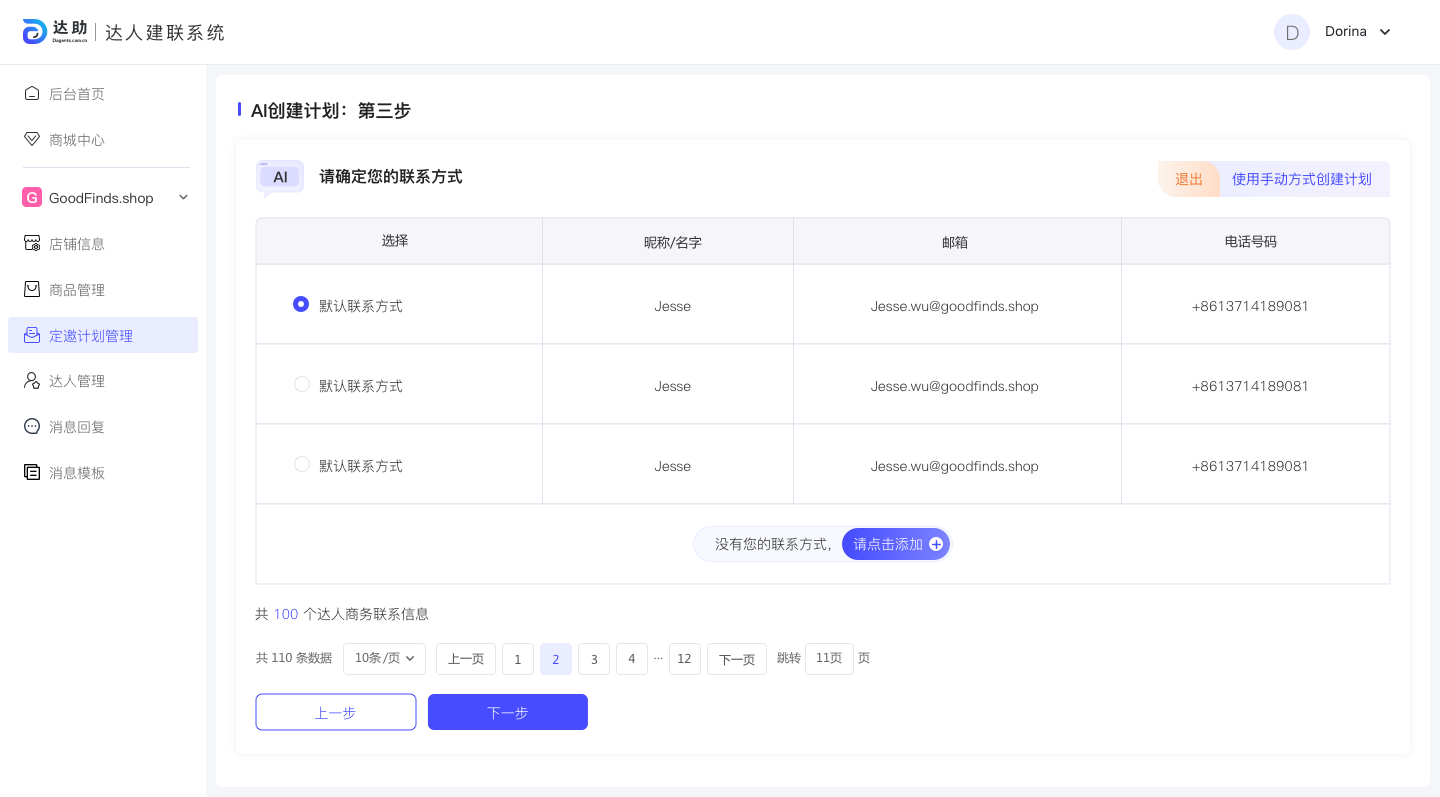1440x797 pixels.
Task: Click the 使用手动方式创建计划 link
Action: pos(1301,179)
